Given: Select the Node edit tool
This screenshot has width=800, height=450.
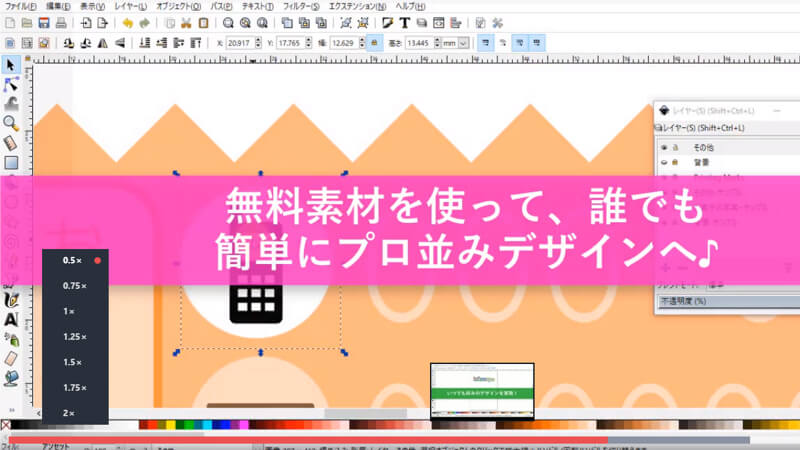Looking at the screenshot, I should pyautogui.click(x=11, y=84).
